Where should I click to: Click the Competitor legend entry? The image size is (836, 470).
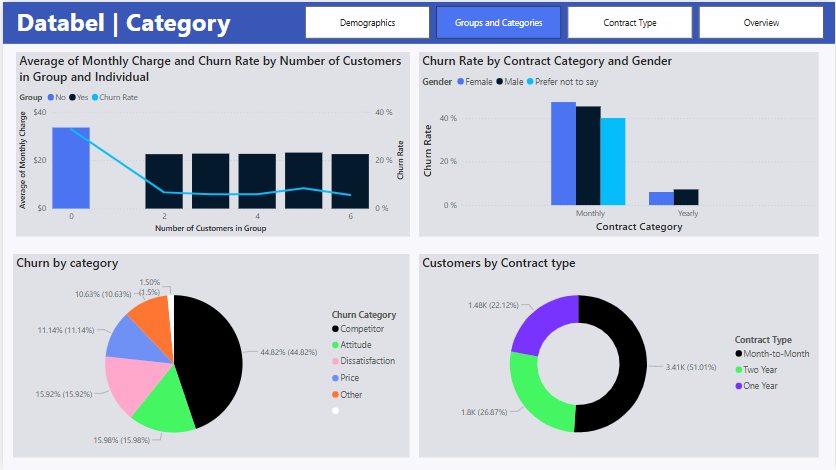coord(358,329)
